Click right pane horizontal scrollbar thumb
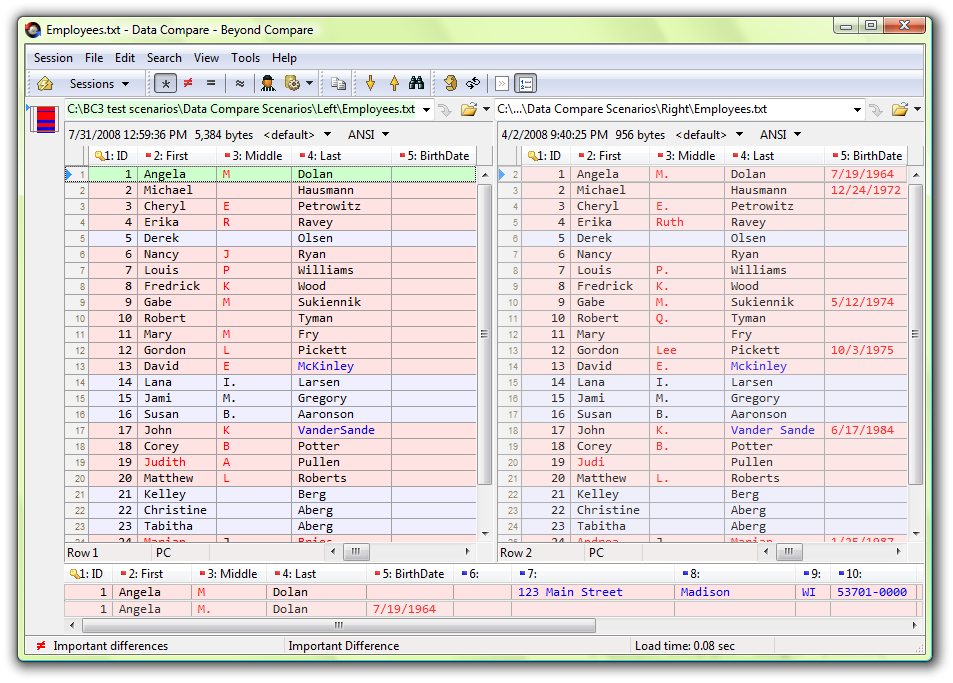This screenshot has width=953, height=683. point(788,552)
